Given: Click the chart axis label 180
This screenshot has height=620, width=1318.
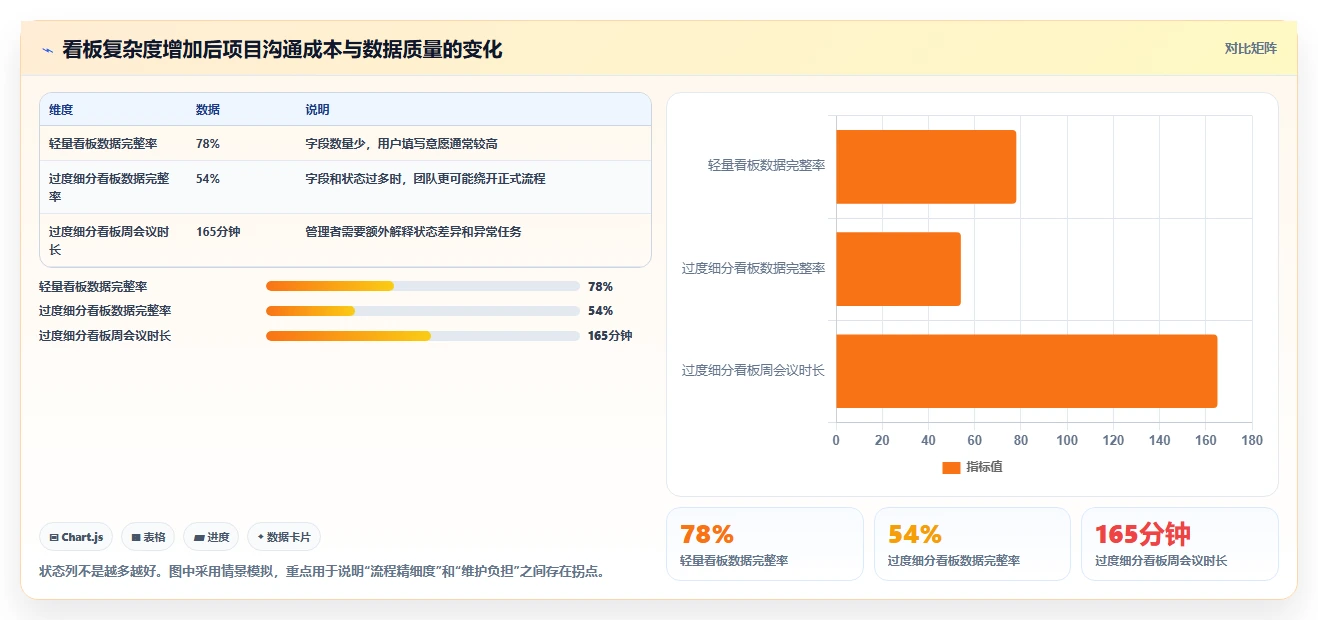Looking at the screenshot, I should point(1252,440).
